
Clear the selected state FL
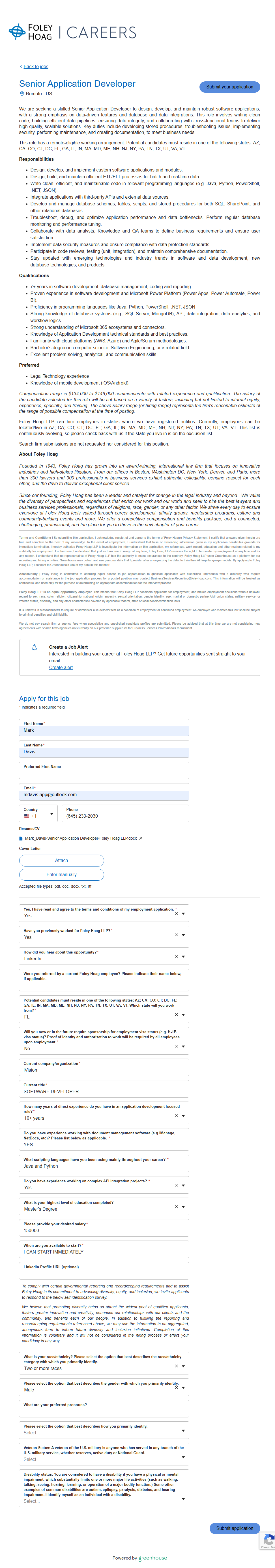[x=176, y=1015]
